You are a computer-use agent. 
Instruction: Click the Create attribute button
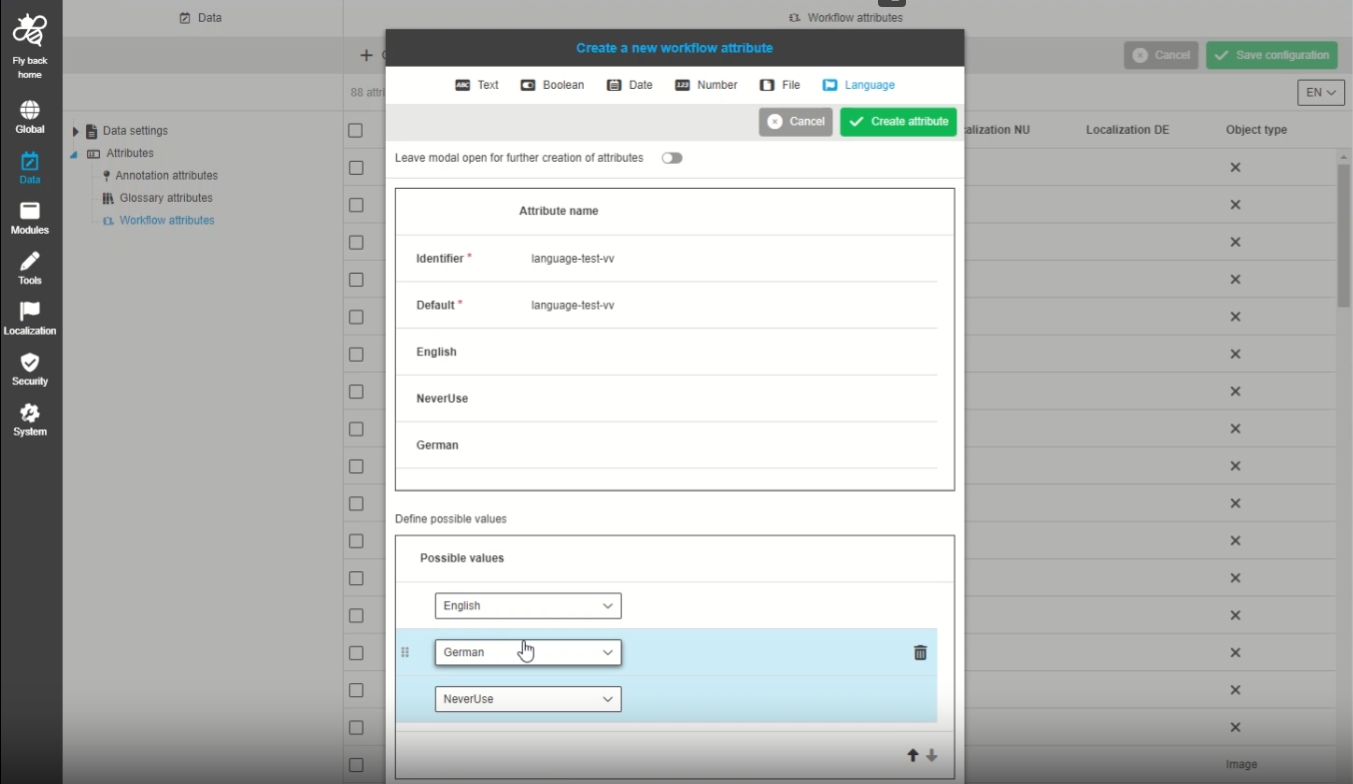[898, 122]
